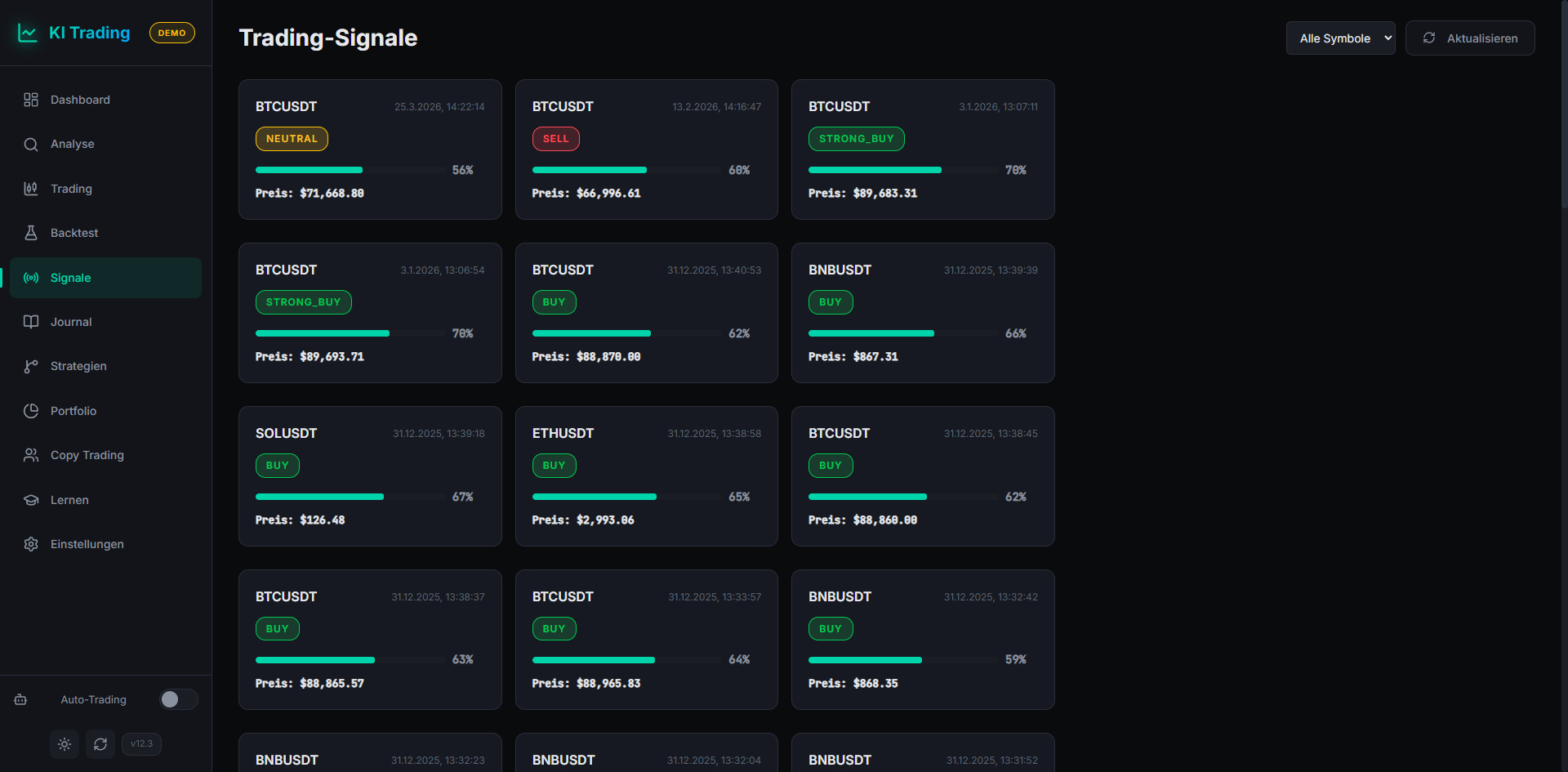
Task: Select the ETHUSDT BUY signal card
Action: 646,476
